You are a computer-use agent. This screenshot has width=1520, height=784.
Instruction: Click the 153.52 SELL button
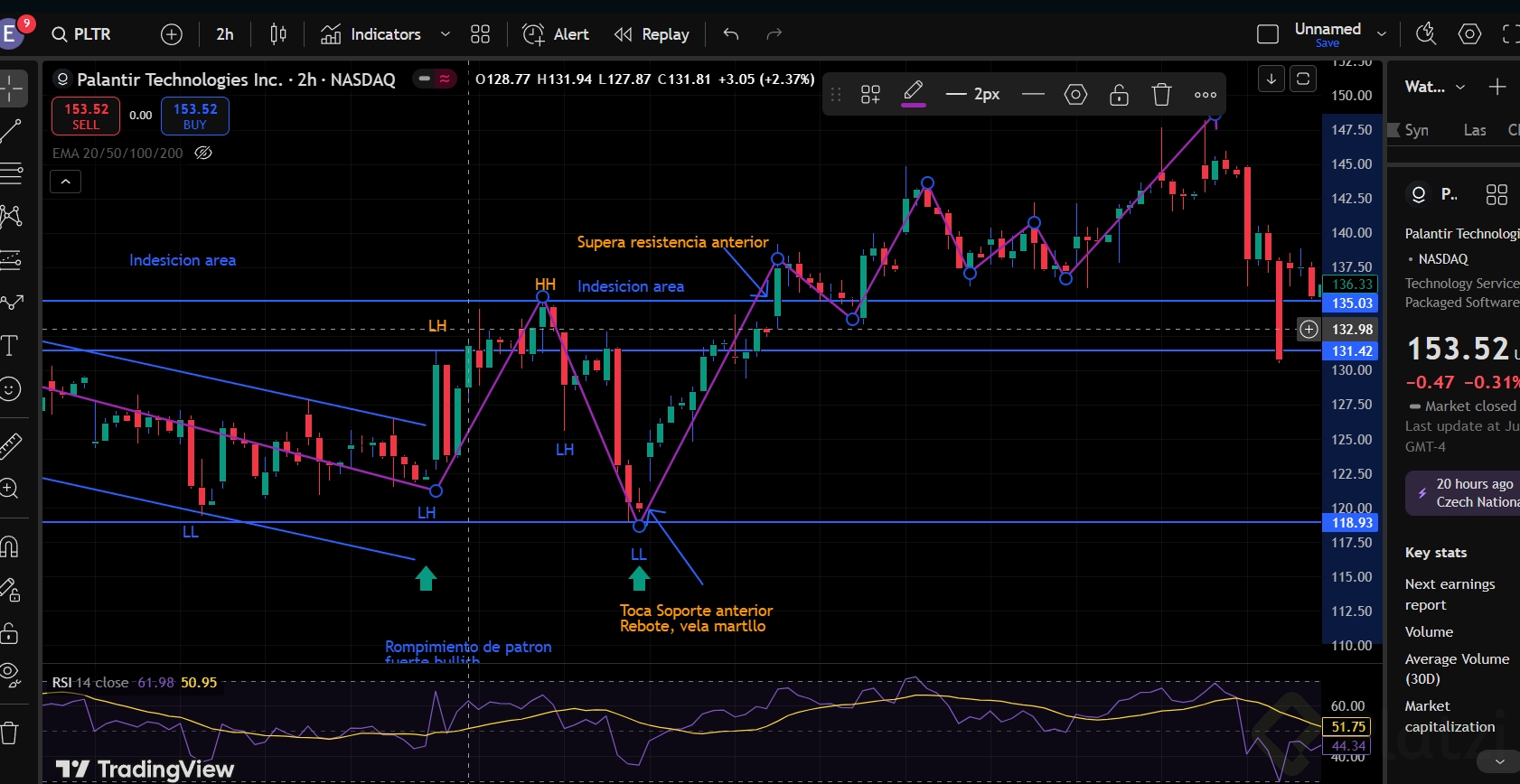point(86,116)
